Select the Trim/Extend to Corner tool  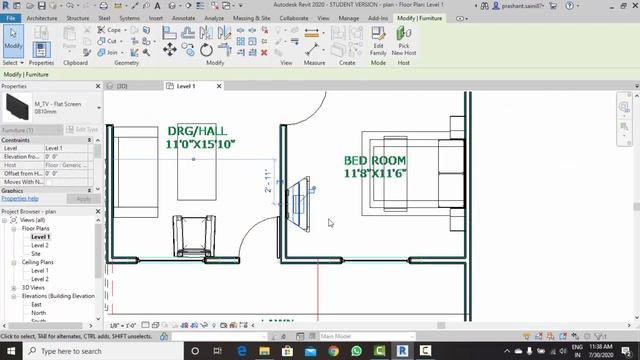(224, 50)
